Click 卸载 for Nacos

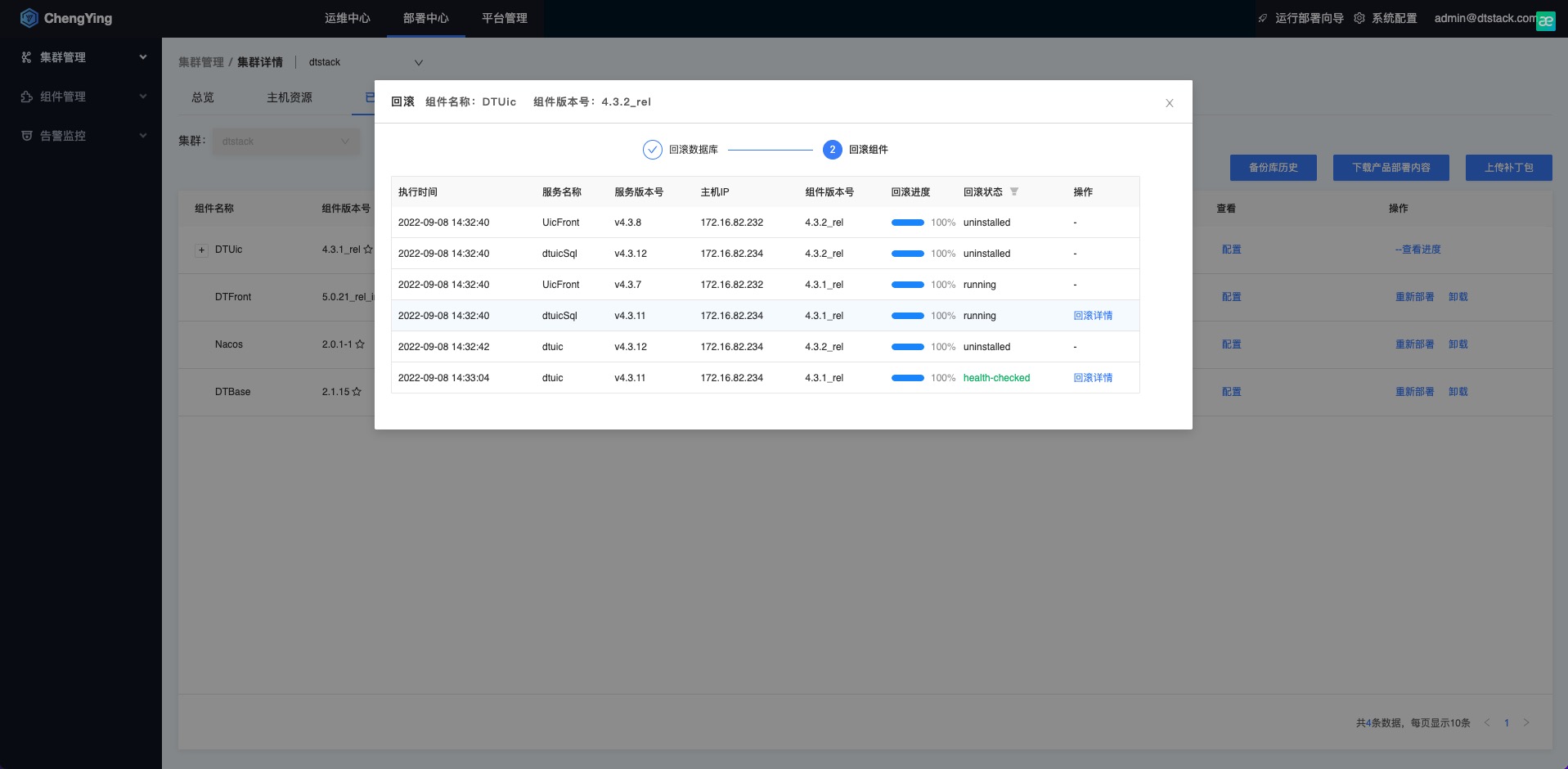click(1458, 344)
